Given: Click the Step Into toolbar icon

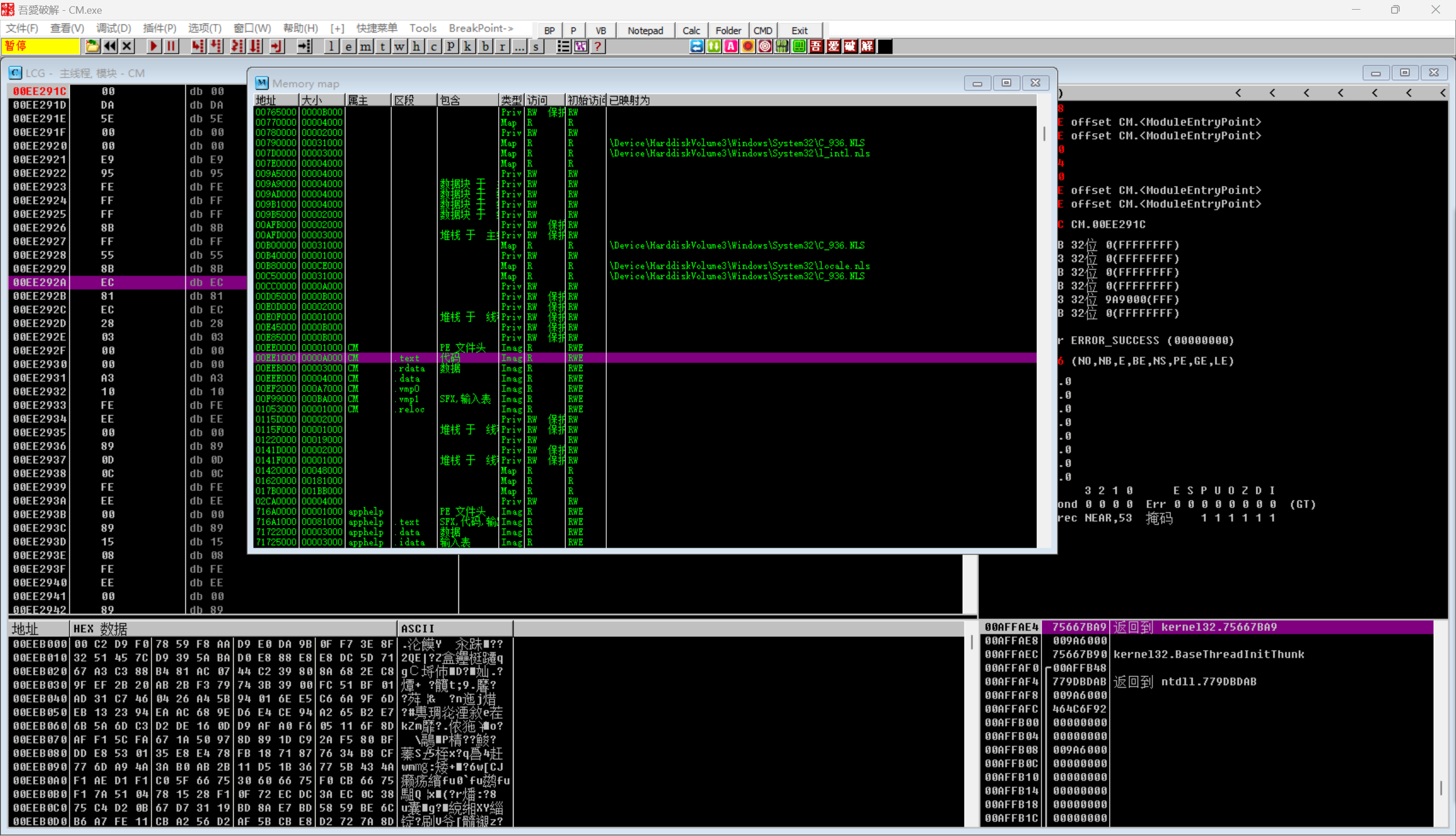Looking at the screenshot, I should tap(197, 47).
